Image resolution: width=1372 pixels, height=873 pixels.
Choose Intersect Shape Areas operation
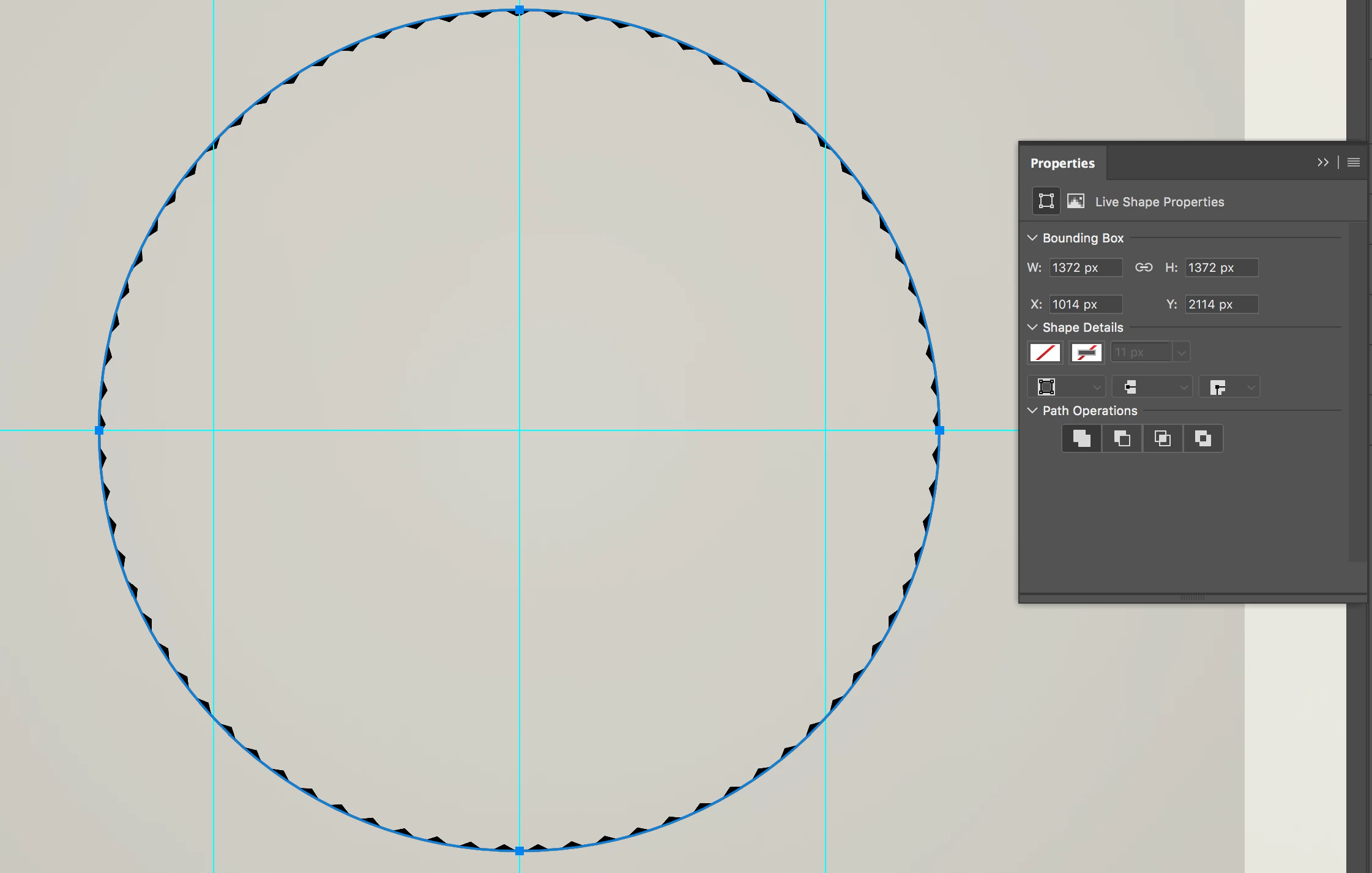click(1162, 438)
